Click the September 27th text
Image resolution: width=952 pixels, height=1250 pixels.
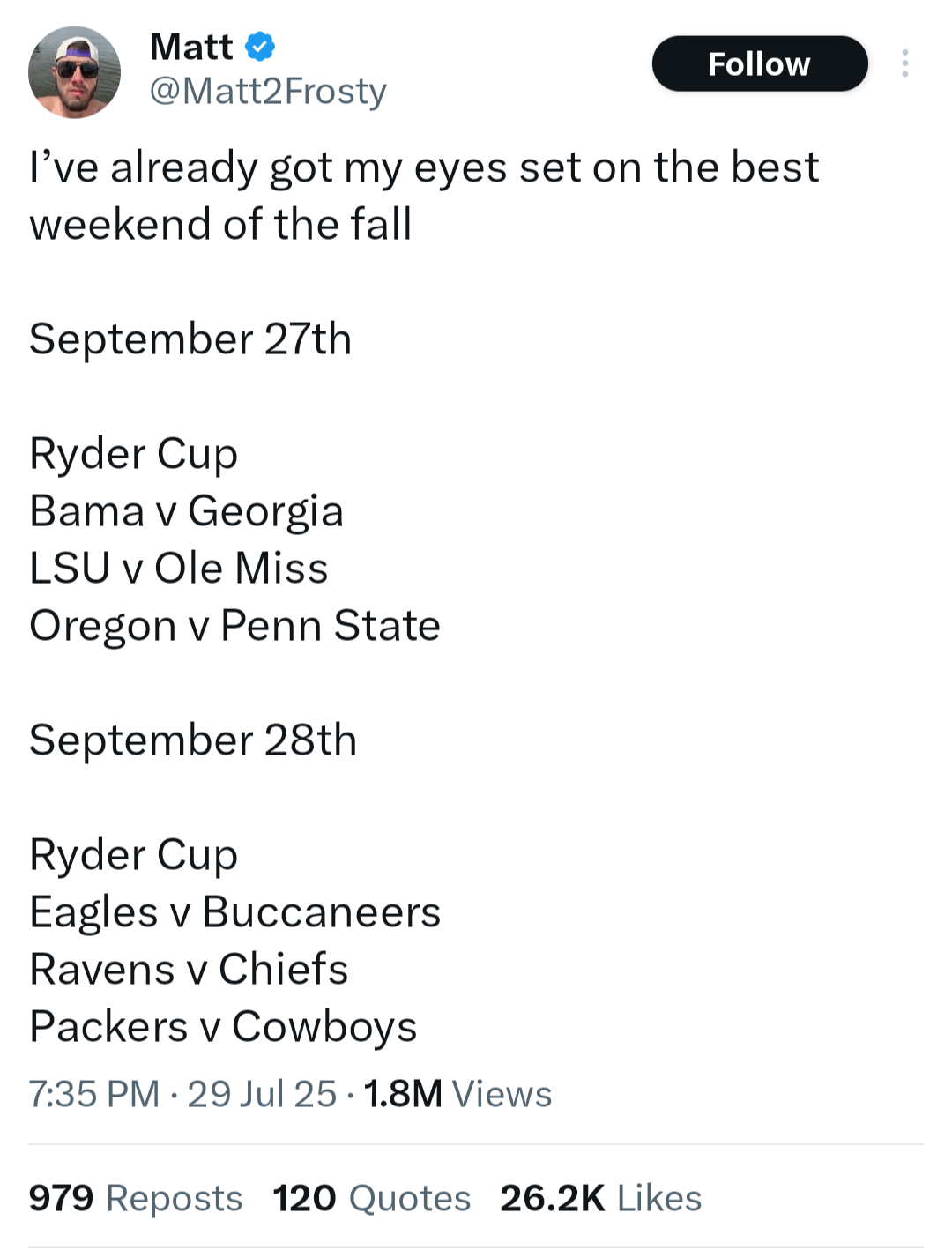click(190, 339)
